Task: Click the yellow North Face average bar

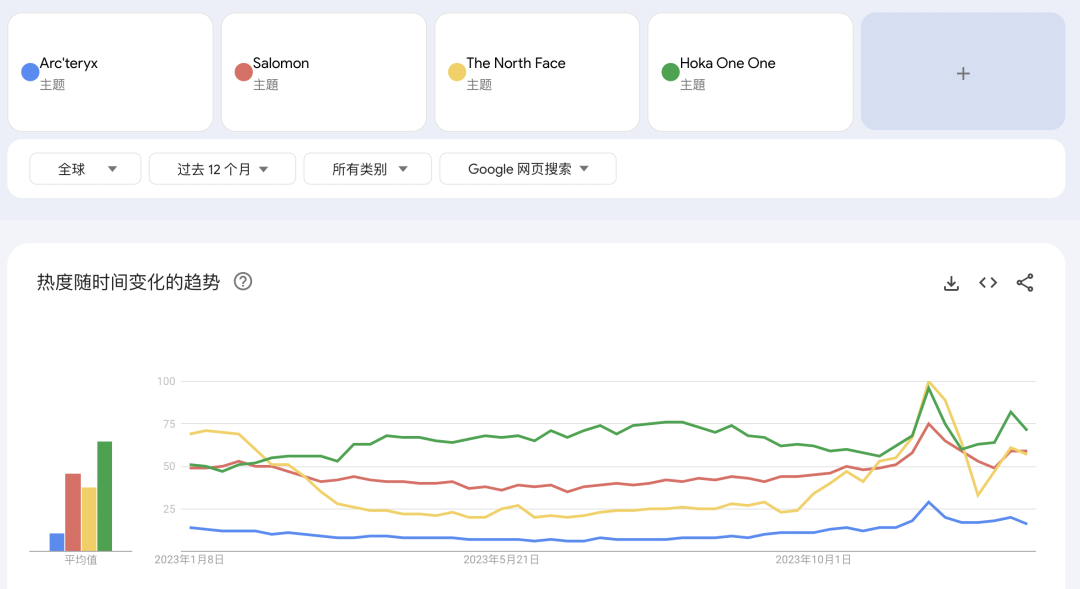Action: click(89, 519)
